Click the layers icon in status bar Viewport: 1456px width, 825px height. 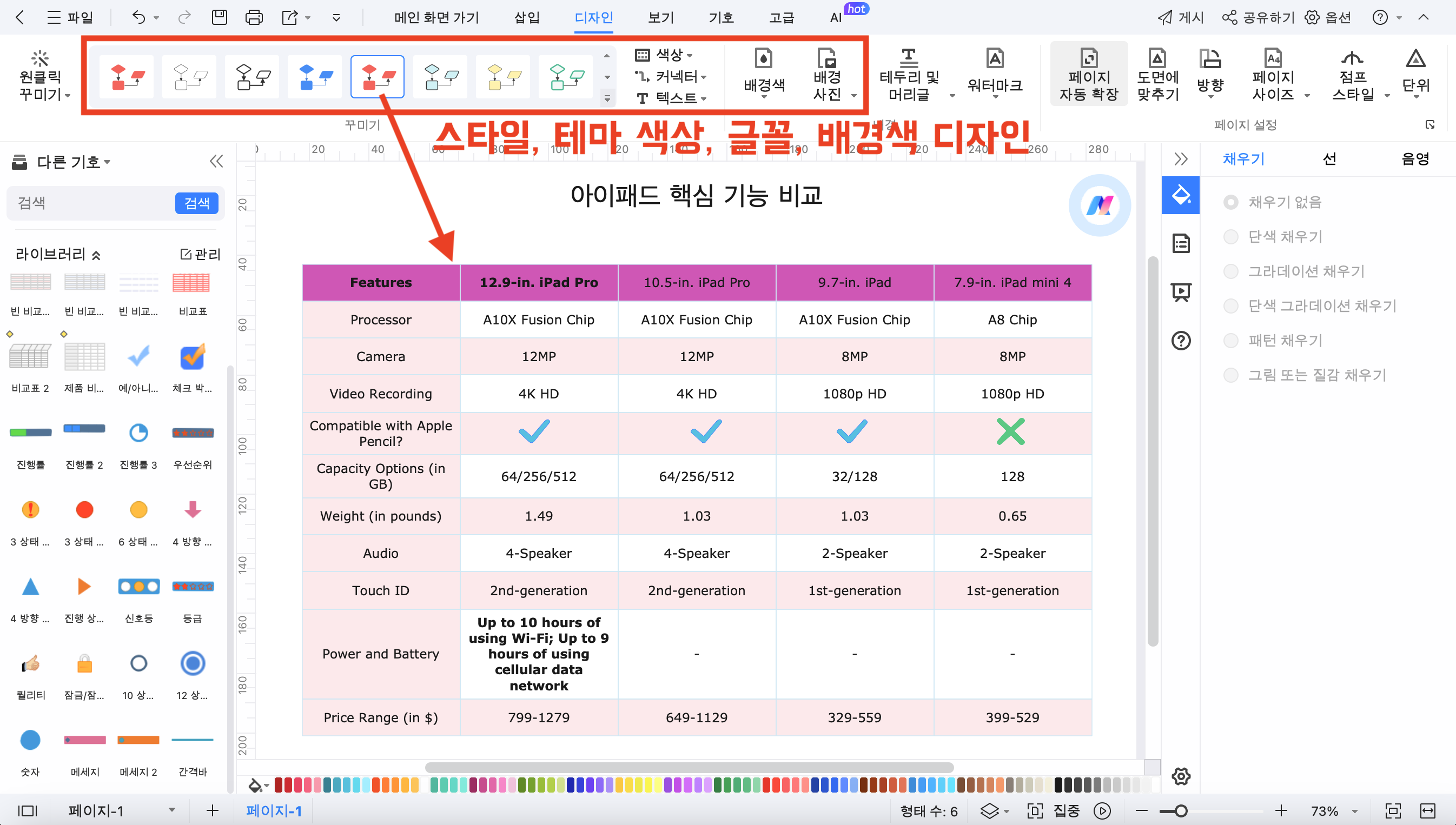(989, 811)
